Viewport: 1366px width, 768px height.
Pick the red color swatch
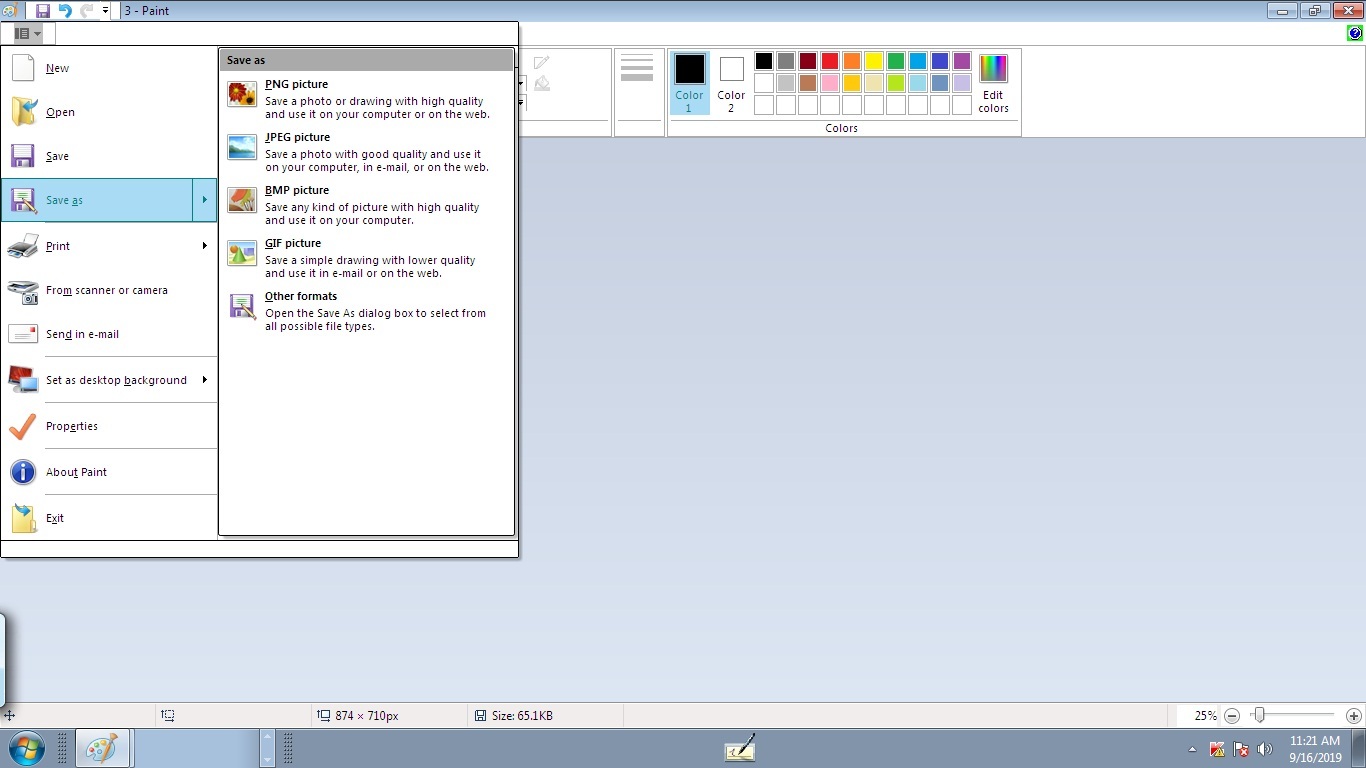point(830,61)
